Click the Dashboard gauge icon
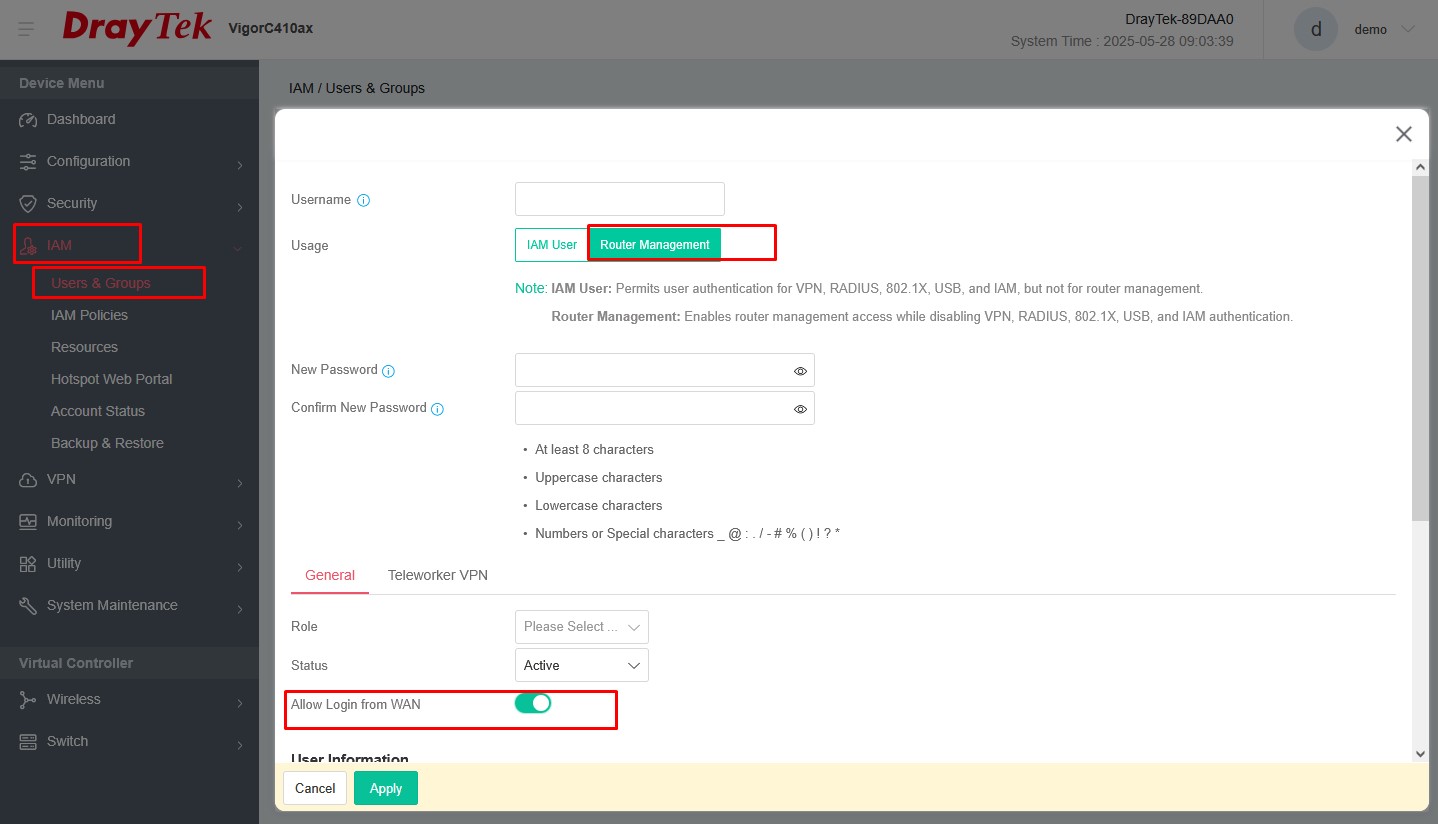This screenshot has height=824, width=1438. pyautogui.click(x=28, y=120)
